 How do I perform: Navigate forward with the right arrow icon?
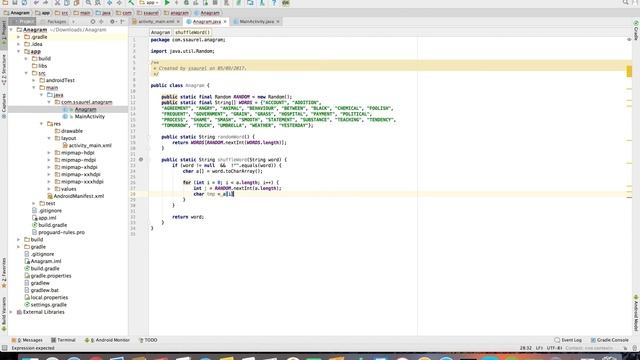click(x=119, y=2)
